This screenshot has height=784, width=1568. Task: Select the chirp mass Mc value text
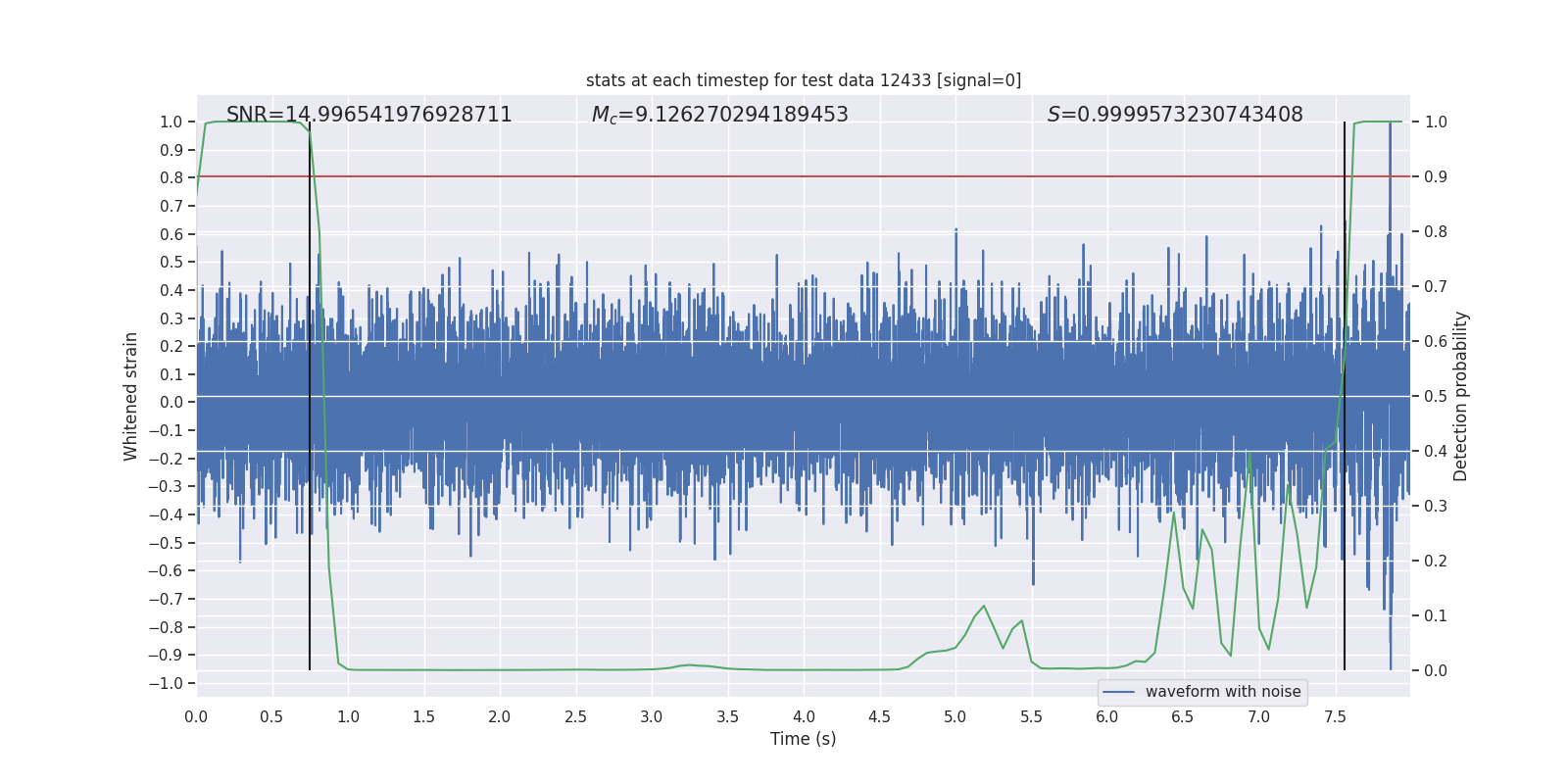(719, 115)
